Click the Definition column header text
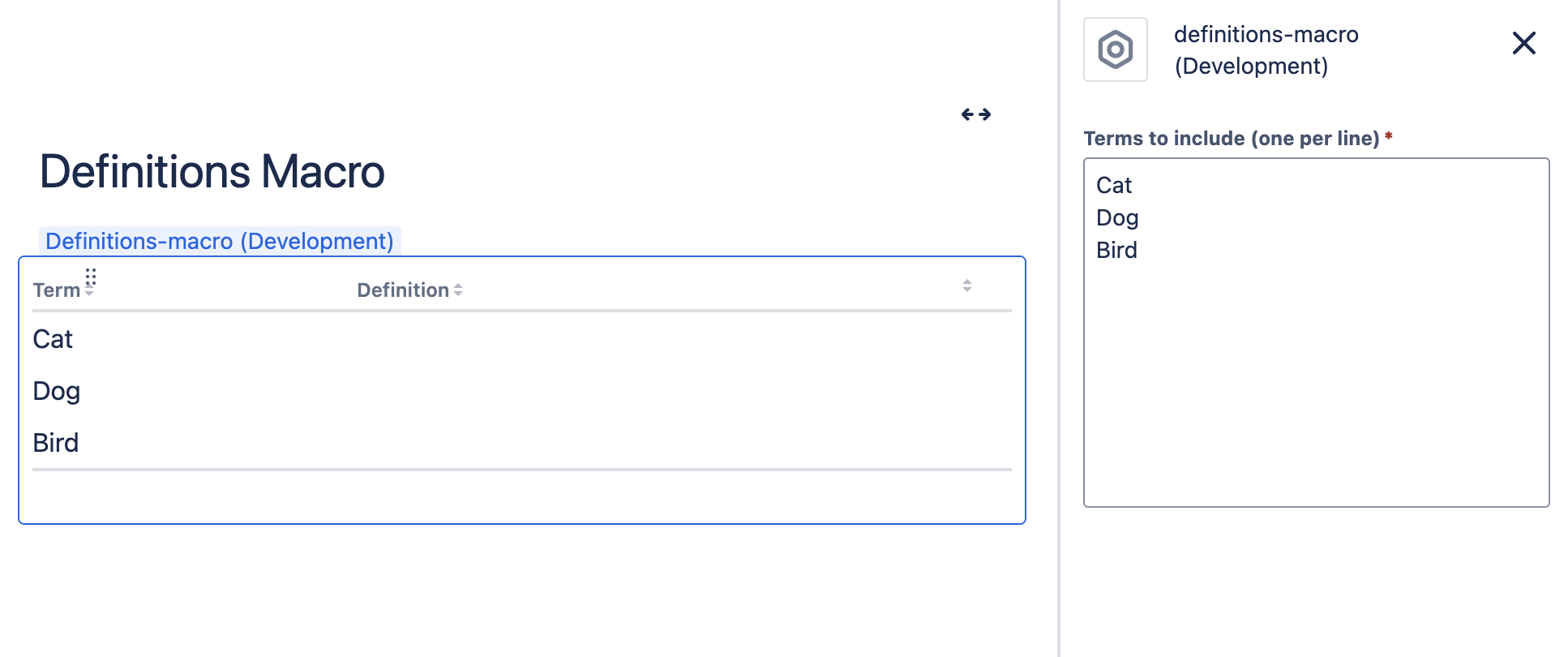Screen dimensions: 1568x657 tap(403, 290)
